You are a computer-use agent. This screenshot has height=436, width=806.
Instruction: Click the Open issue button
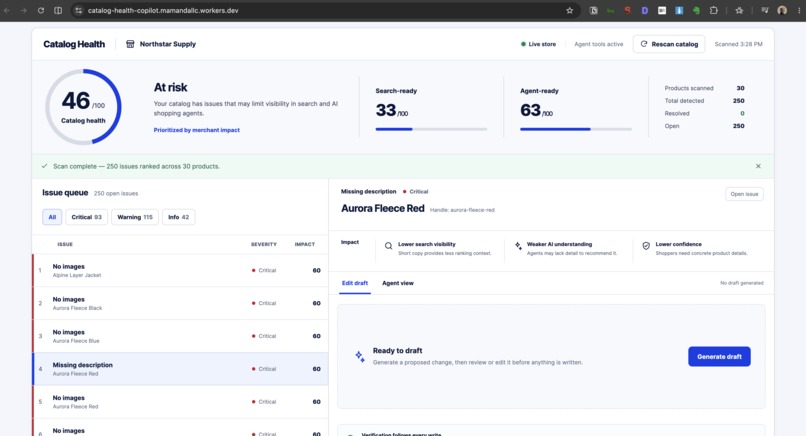744,194
